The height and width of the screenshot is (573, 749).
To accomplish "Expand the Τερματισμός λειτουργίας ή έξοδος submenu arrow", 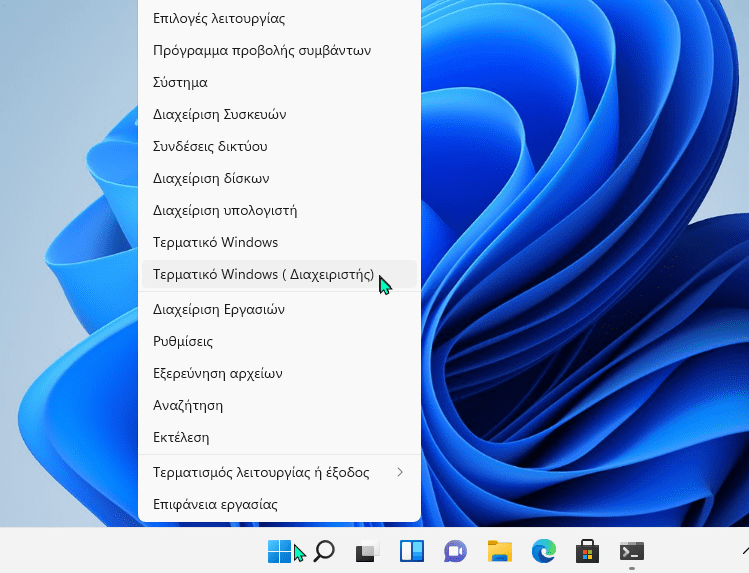I will 400,472.
